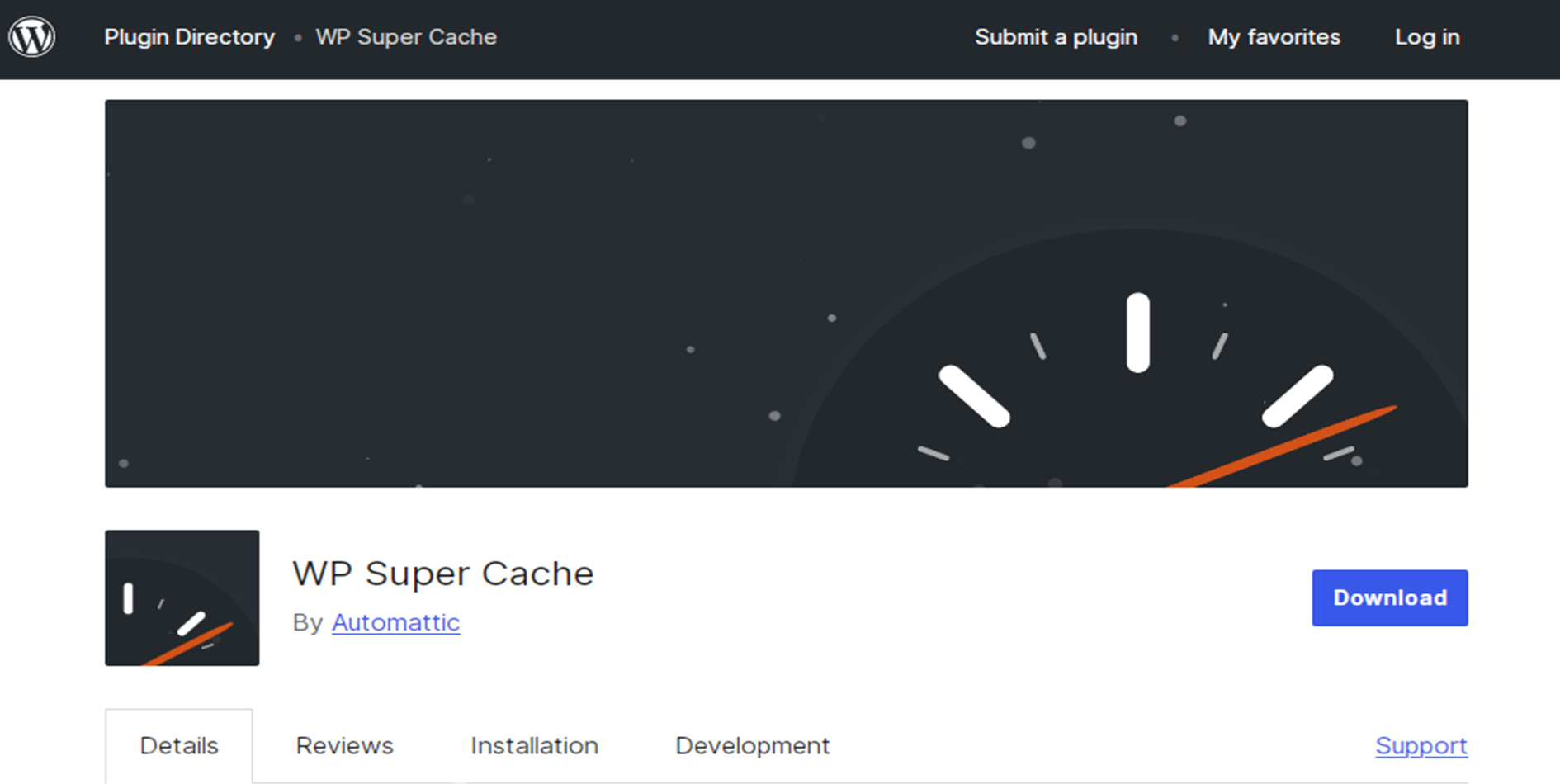This screenshot has width=1560, height=784.
Task: Open the WP Super Cache plugin icon
Action: (182, 597)
